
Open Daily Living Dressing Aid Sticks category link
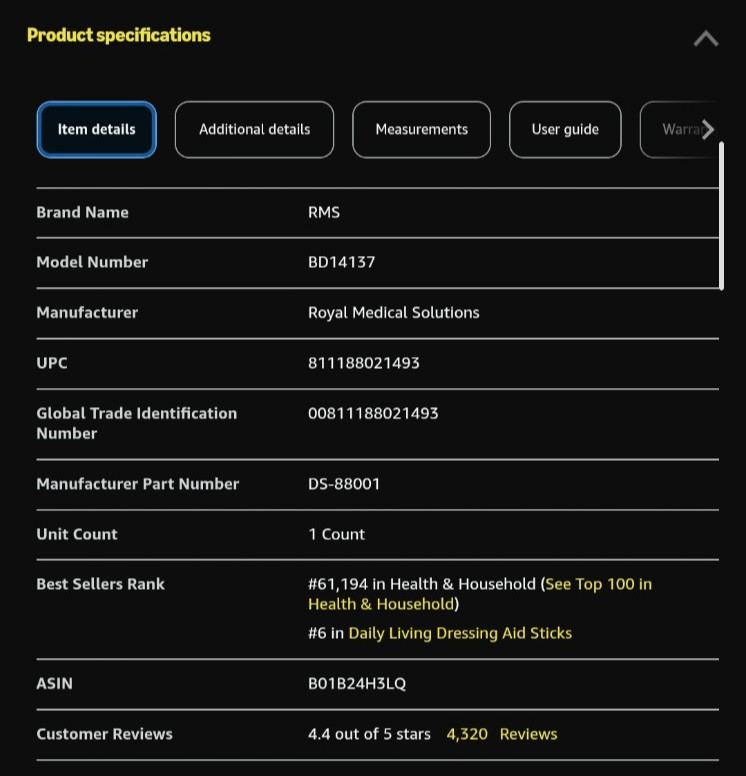pyautogui.click(x=460, y=633)
